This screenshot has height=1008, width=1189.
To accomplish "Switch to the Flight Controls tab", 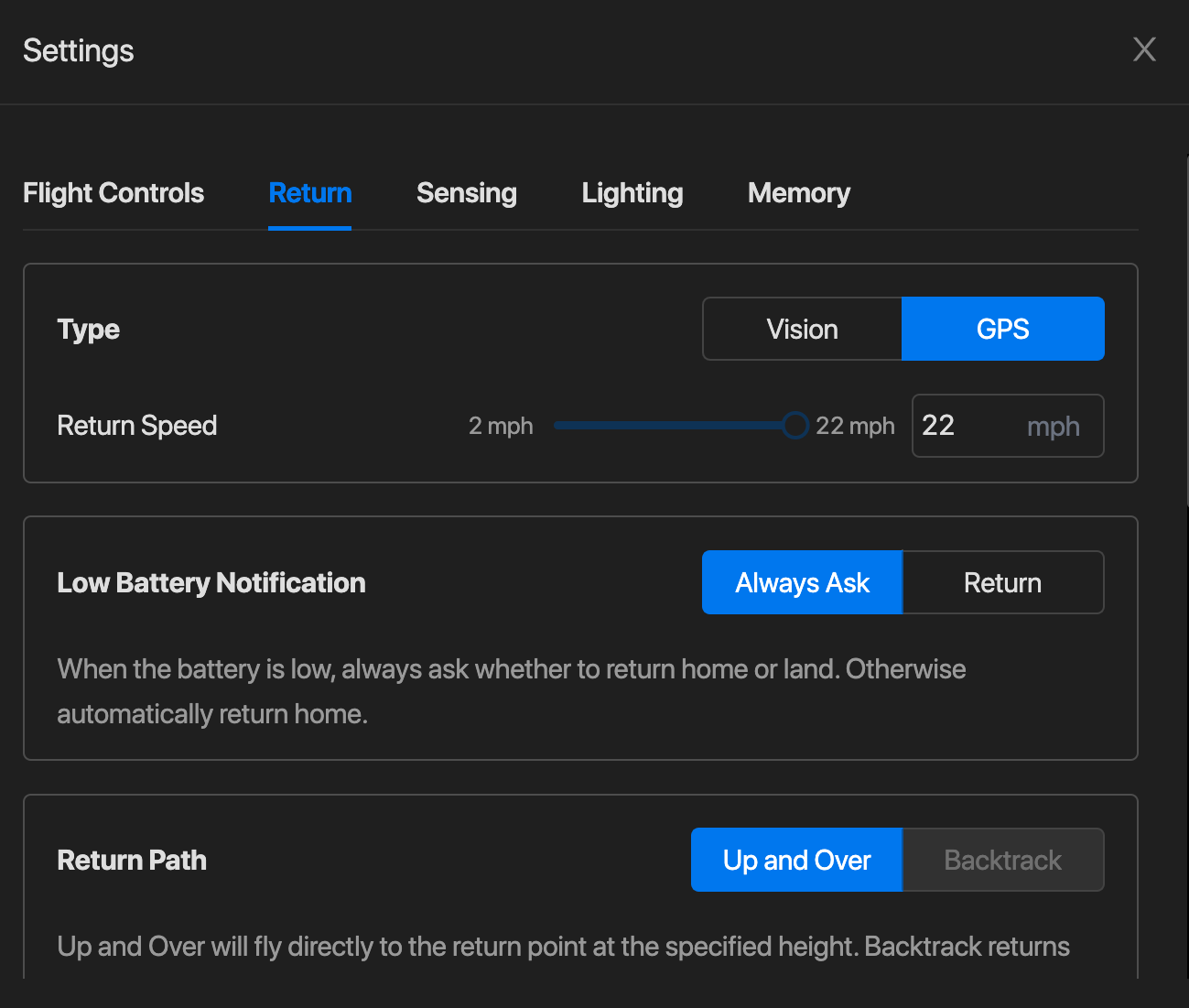I will coord(113,193).
